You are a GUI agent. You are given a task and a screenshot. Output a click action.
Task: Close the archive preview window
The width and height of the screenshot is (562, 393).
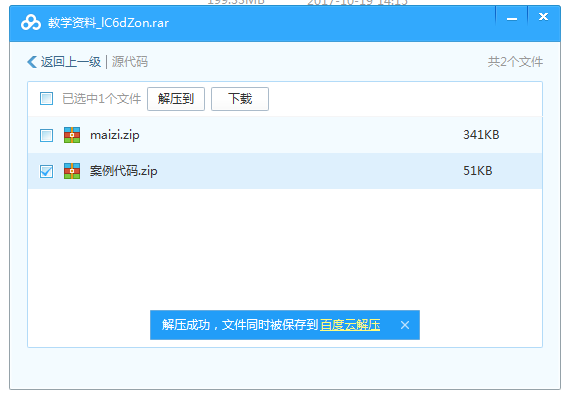pos(543,17)
